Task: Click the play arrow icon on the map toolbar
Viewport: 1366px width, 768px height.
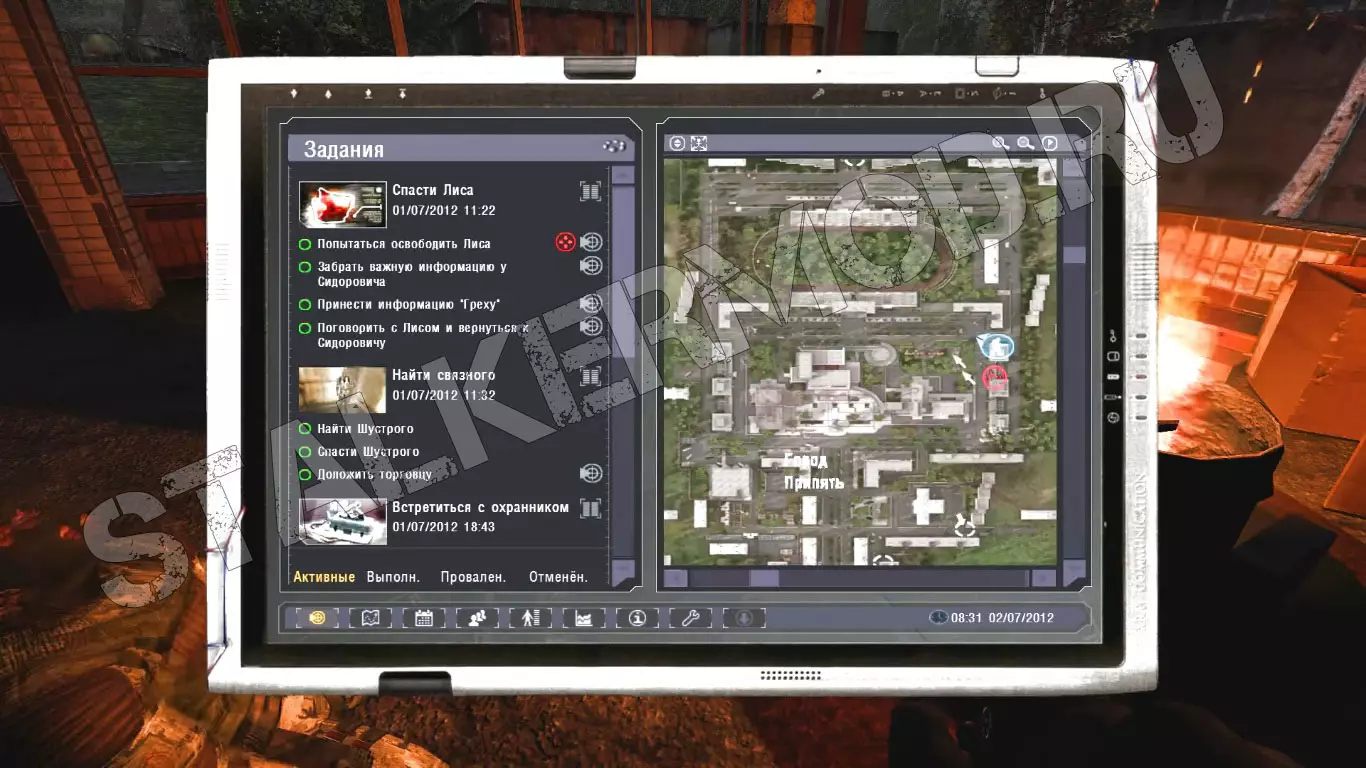Action: click(1050, 143)
